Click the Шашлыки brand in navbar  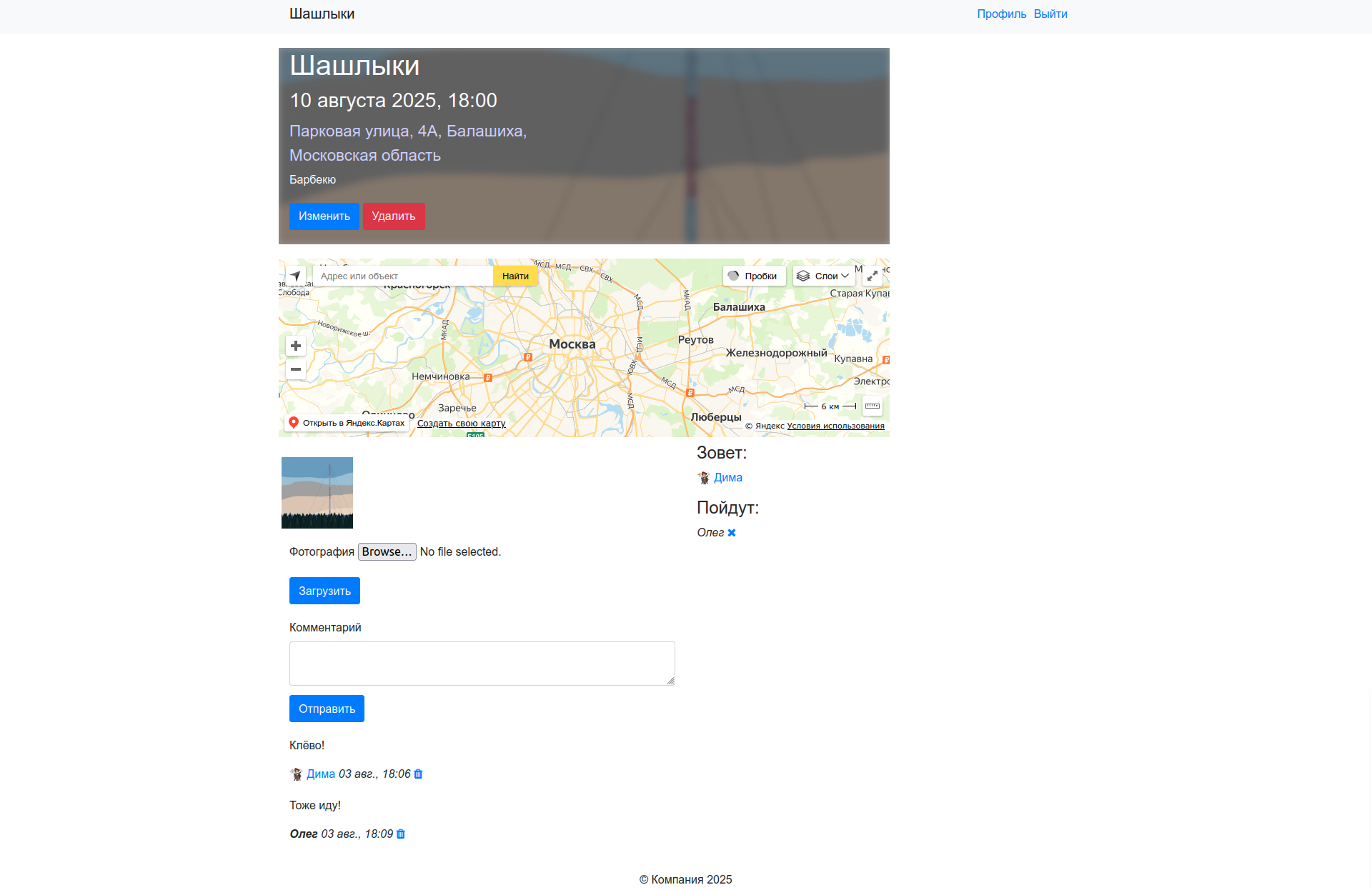pos(322,14)
